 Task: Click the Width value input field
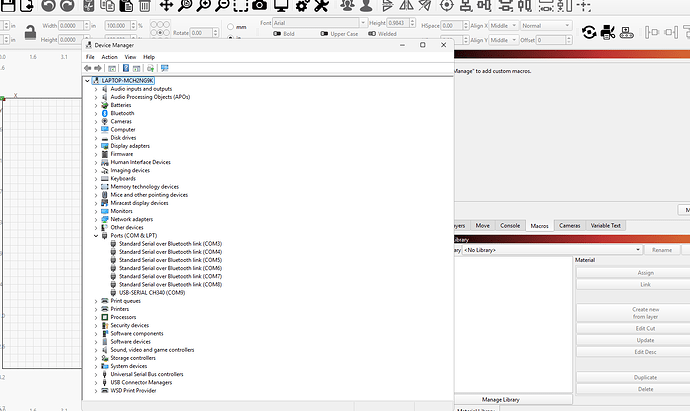[74, 26]
